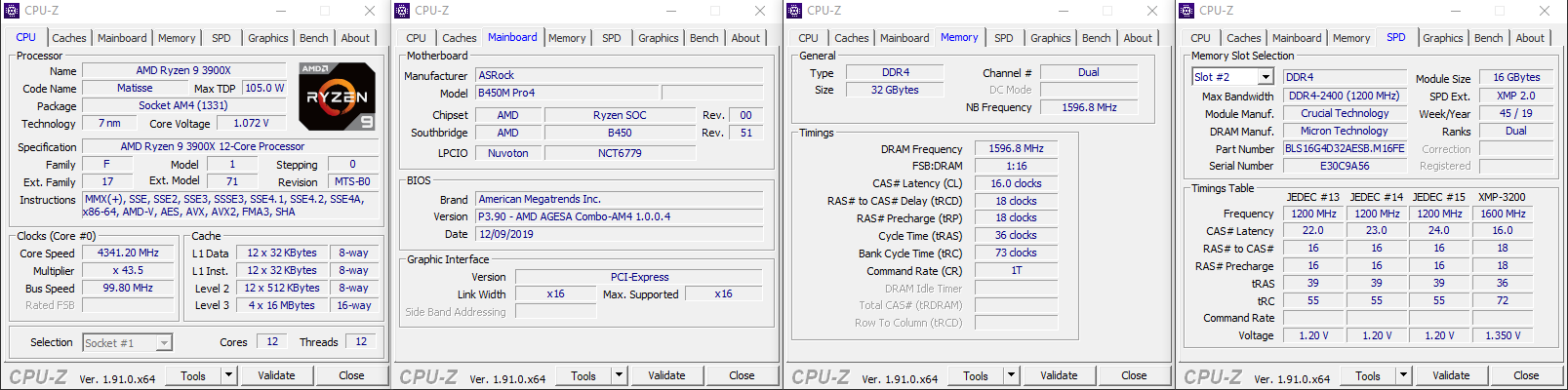Click the Model field B450M Pro4
This screenshot has width=1568, height=390.
[x=566, y=93]
